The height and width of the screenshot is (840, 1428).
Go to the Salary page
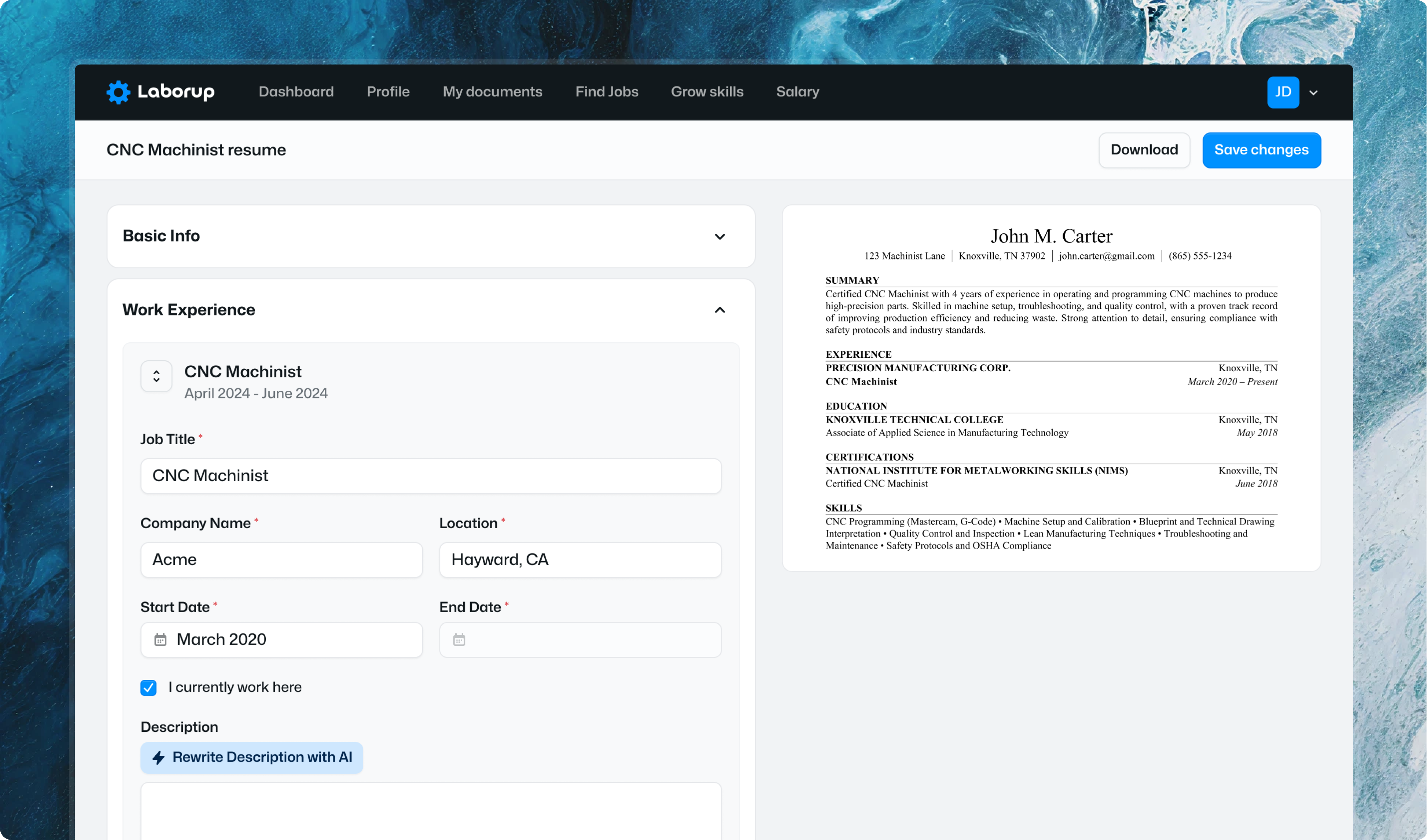coord(797,92)
